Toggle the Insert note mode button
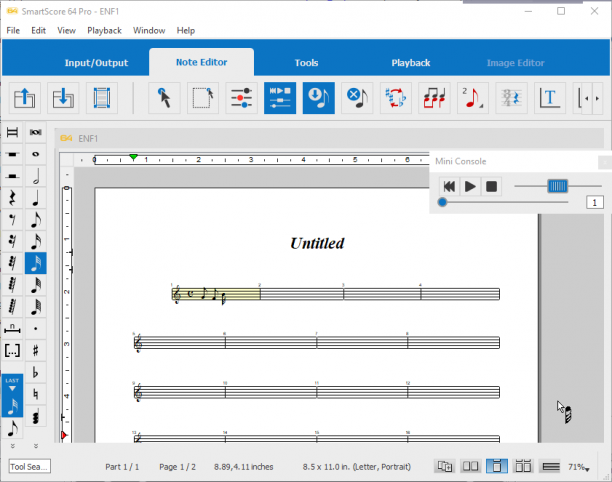Screen dimensions: 612x482 coord(318,98)
